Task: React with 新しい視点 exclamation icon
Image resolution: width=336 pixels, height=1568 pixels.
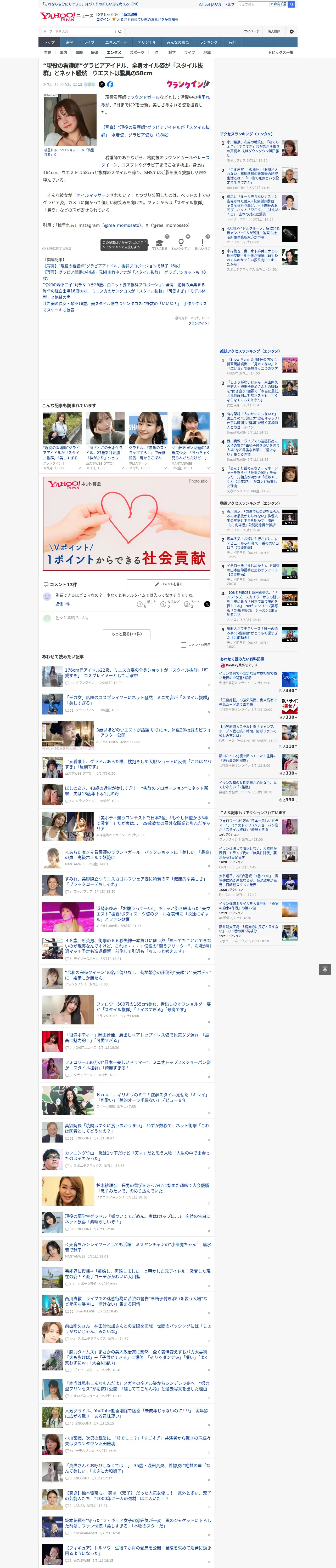Action: (203, 242)
